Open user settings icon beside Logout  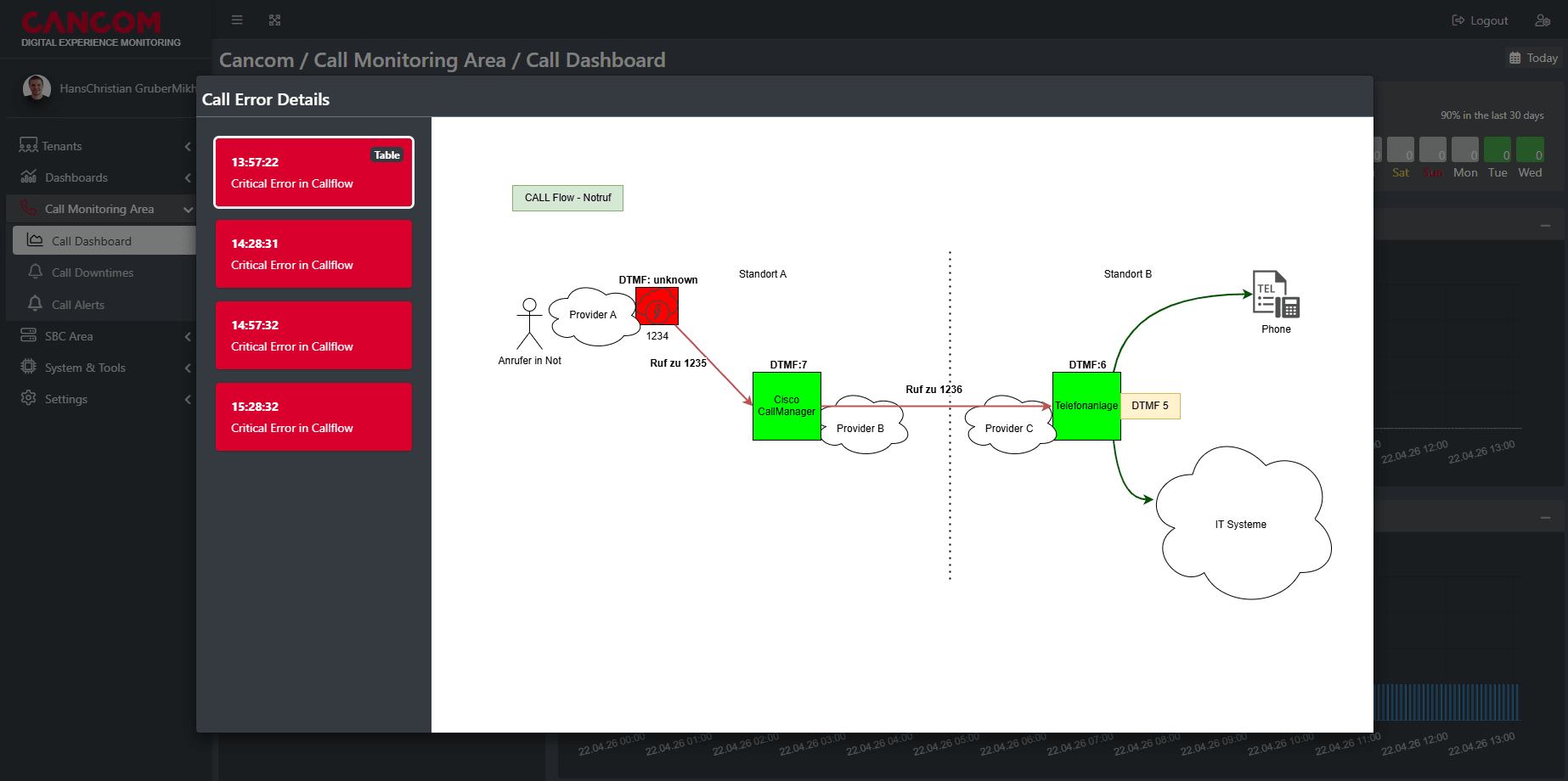[1543, 20]
